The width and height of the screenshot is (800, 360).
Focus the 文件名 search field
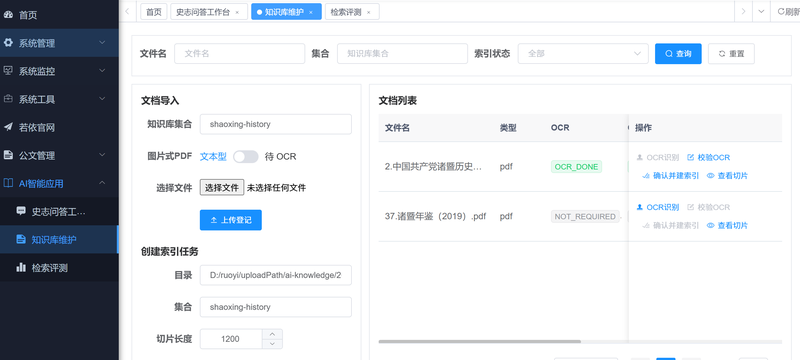[x=239, y=54]
